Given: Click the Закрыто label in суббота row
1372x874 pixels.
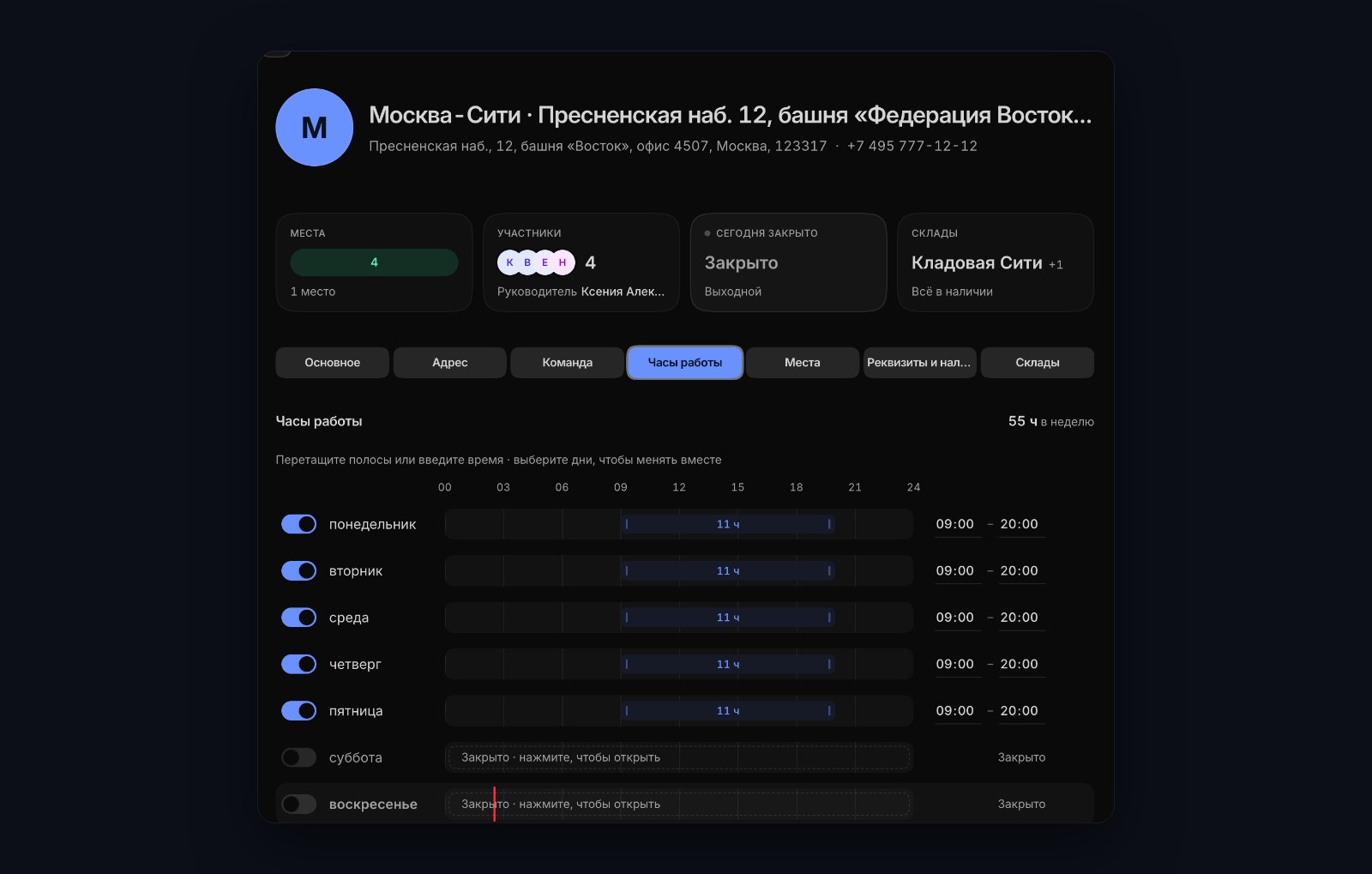Looking at the screenshot, I should click(1021, 757).
